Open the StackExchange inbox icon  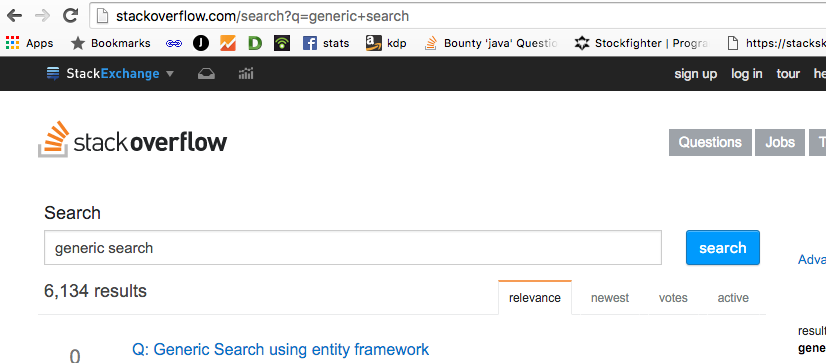pyautogui.click(x=206, y=74)
